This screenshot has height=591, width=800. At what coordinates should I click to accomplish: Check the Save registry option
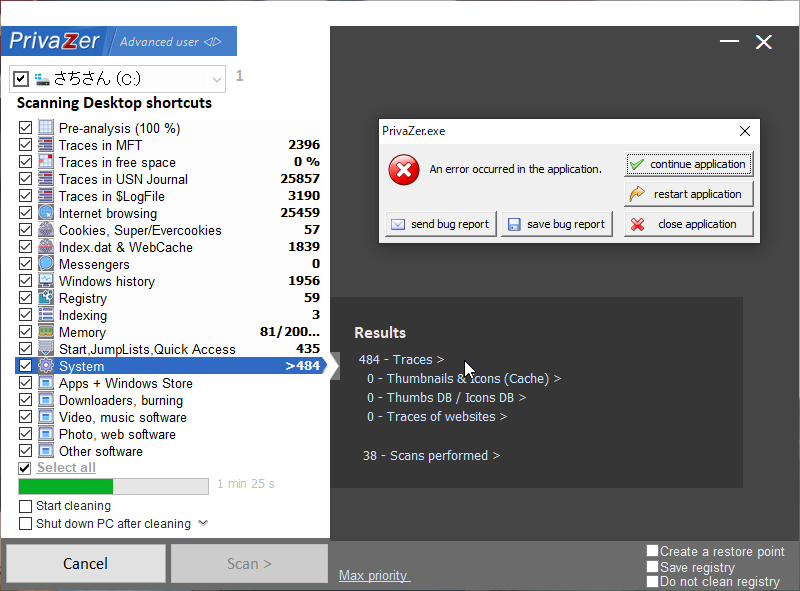pyautogui.click(x=653, y=567)
